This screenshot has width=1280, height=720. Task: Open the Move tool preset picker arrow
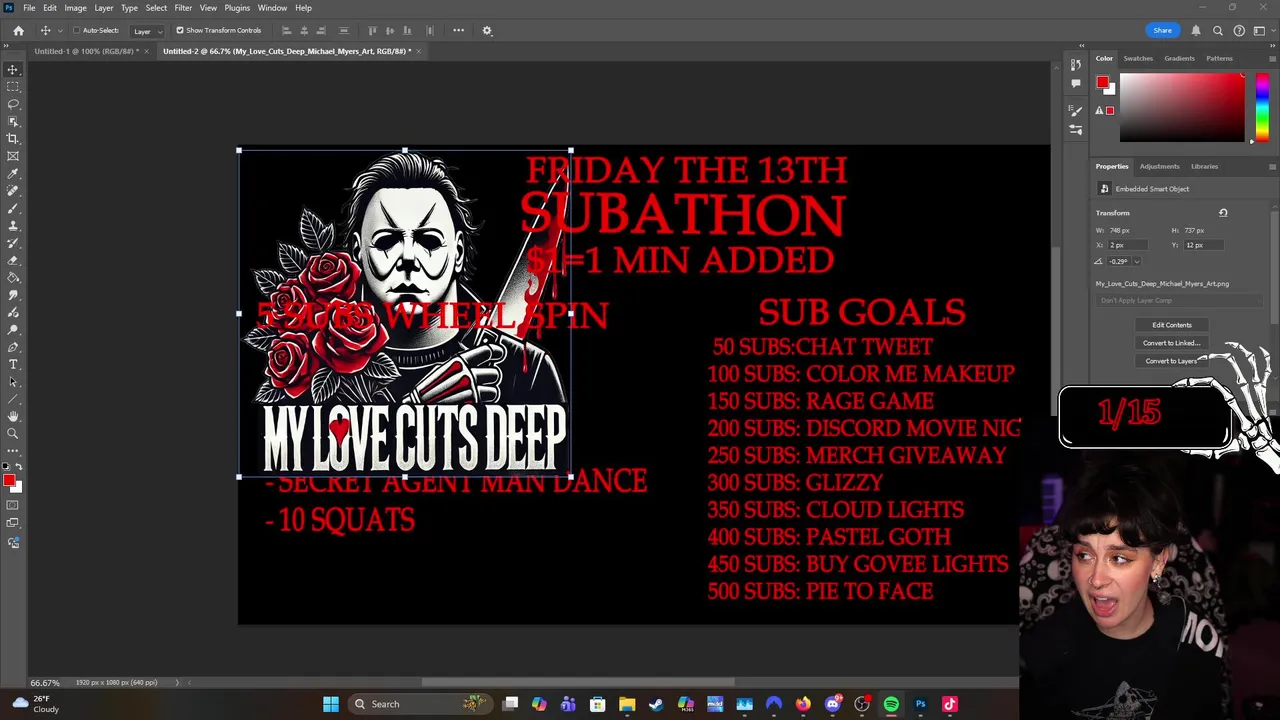point(59,31)
